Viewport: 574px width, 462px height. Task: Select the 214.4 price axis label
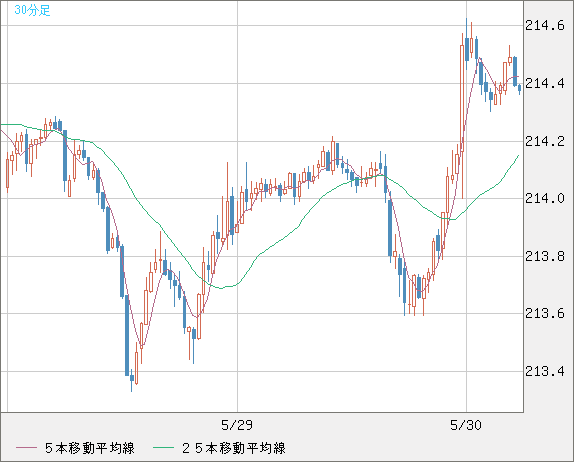pos(545,83)
